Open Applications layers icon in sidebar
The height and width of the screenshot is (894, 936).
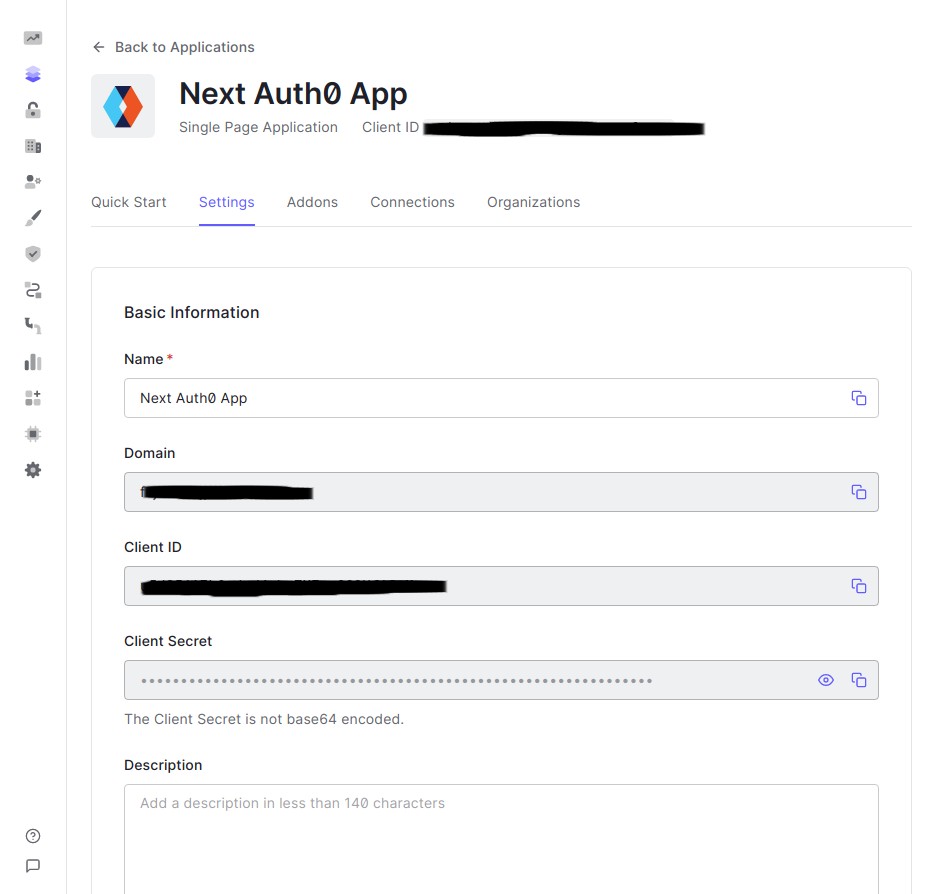[33, 74]
